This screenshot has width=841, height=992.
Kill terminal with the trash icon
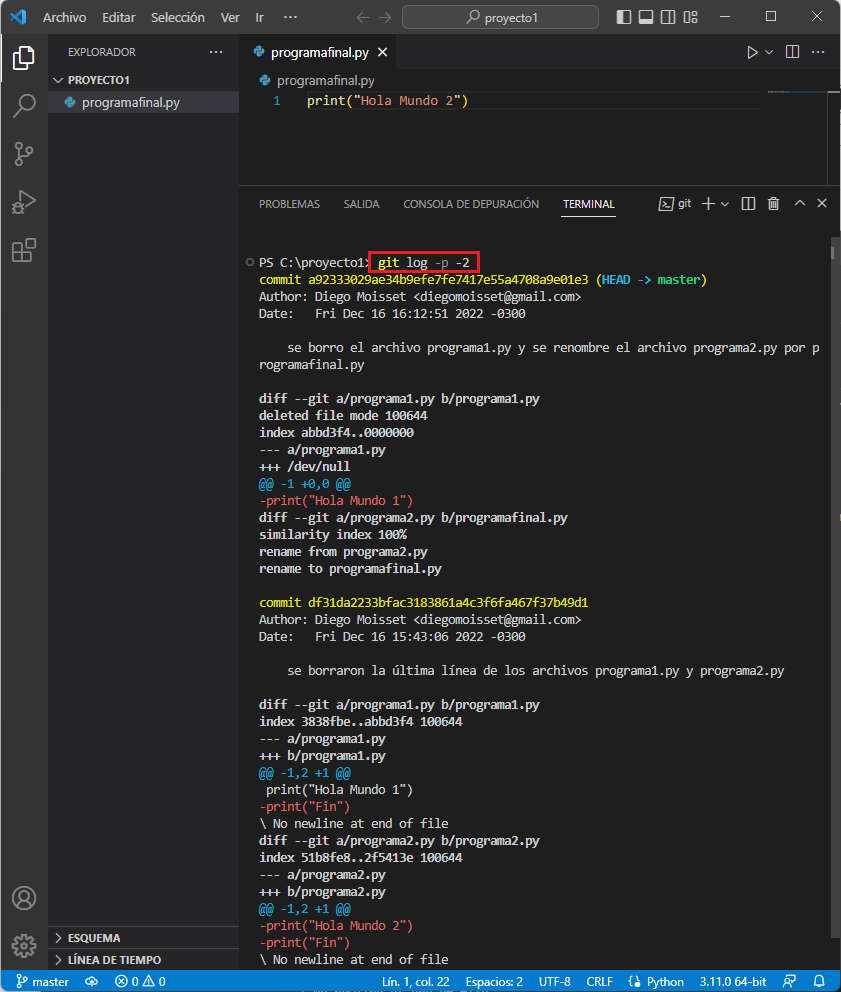773,204
